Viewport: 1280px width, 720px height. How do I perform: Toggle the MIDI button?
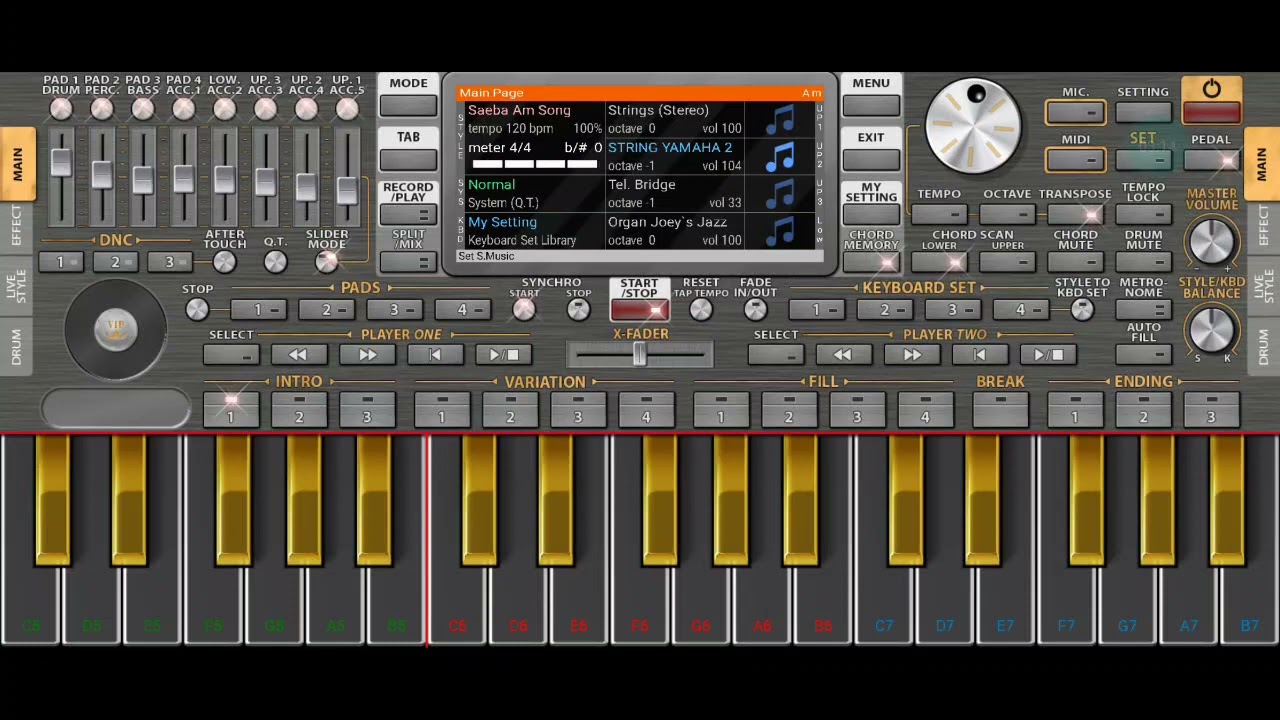tap(1075, 159)
